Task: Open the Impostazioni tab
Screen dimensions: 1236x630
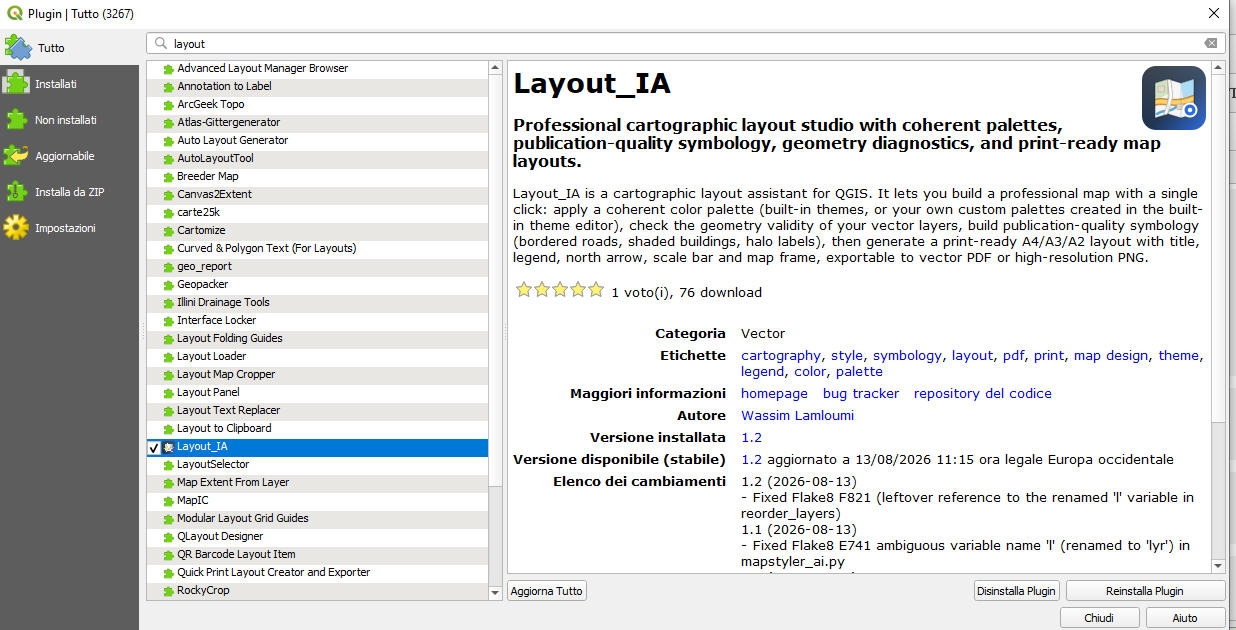Action: pos(69,228)
